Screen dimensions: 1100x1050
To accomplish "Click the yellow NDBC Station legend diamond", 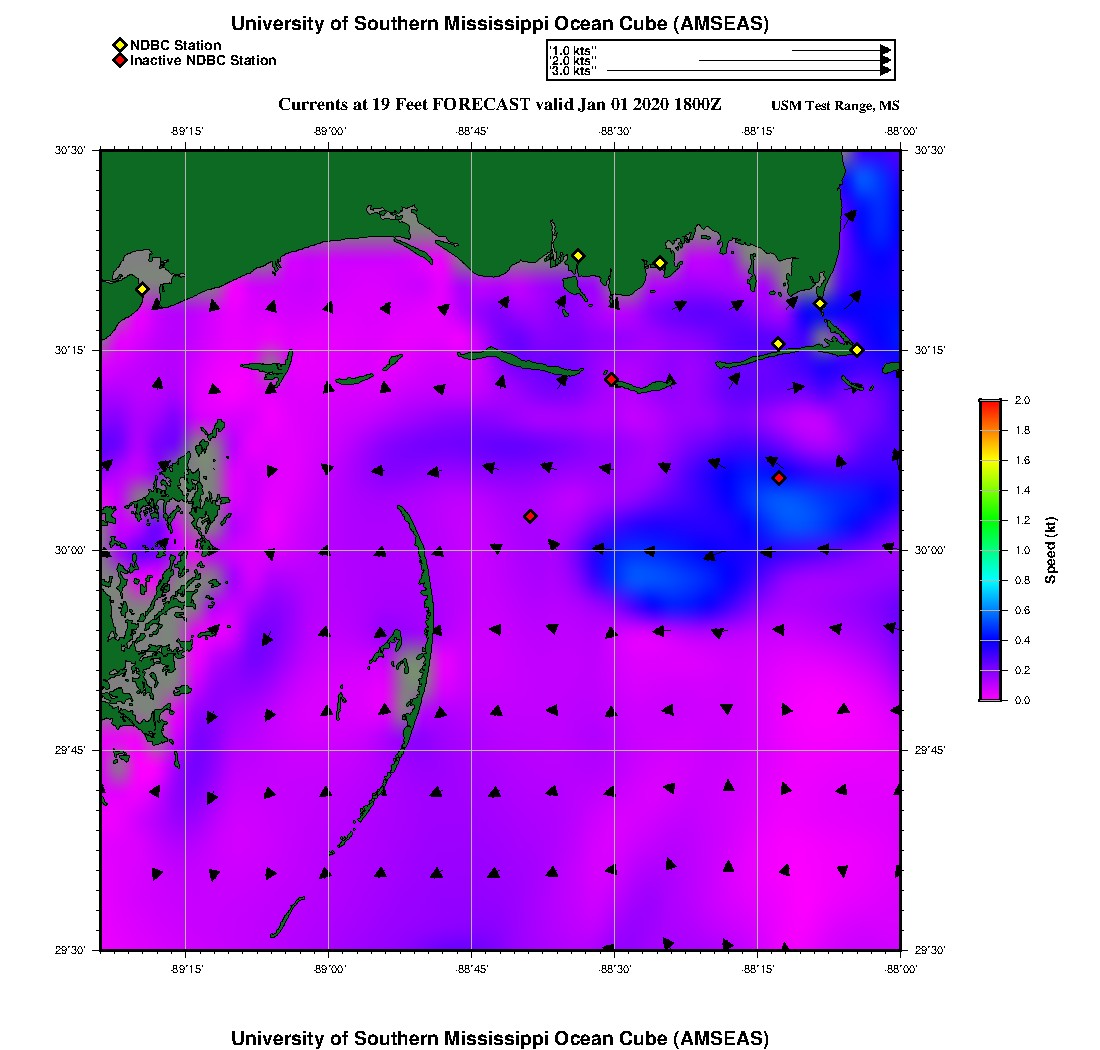I will (119, 45).
